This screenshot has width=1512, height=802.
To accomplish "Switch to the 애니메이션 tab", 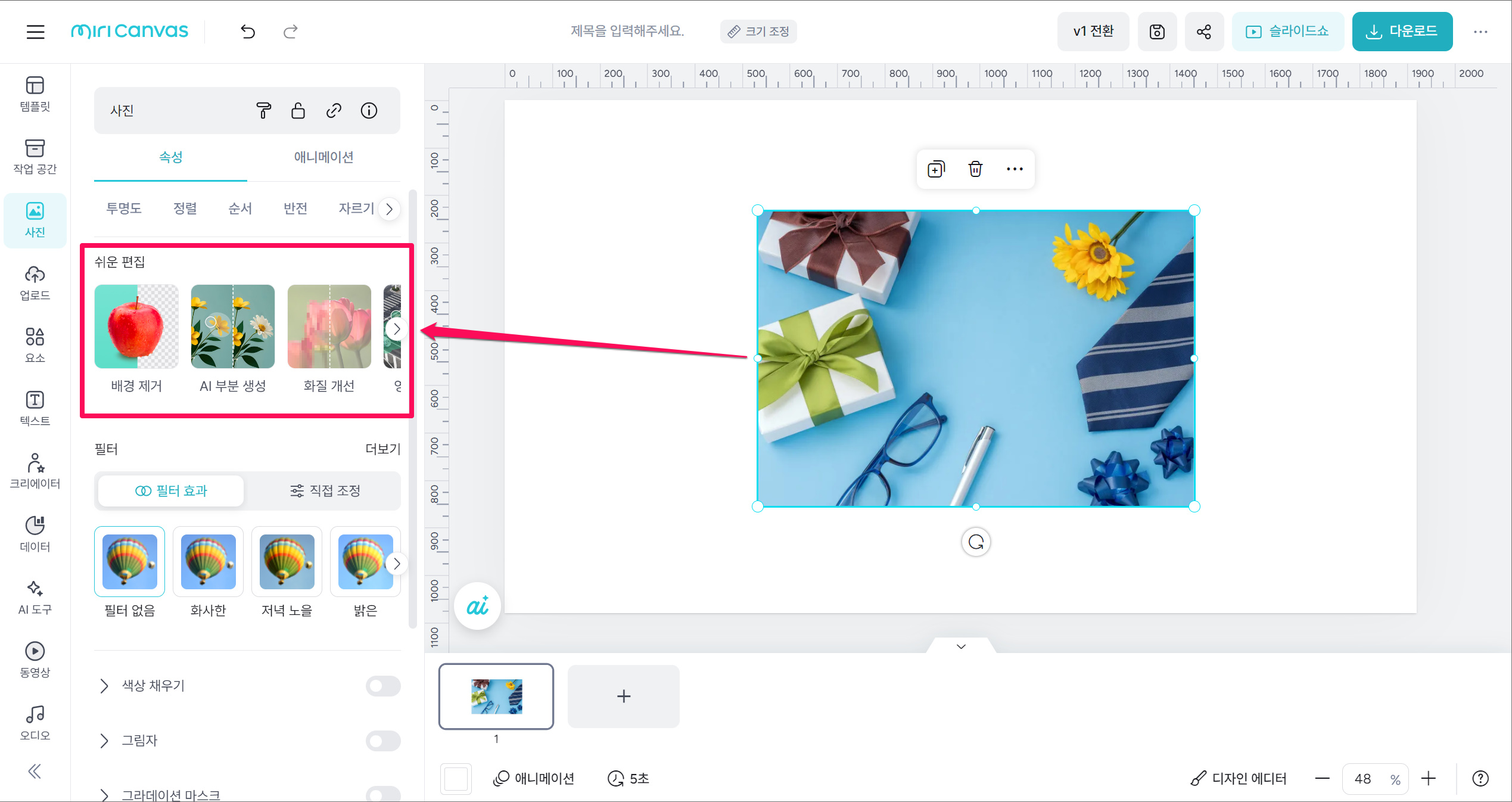I will click(323, 157).
